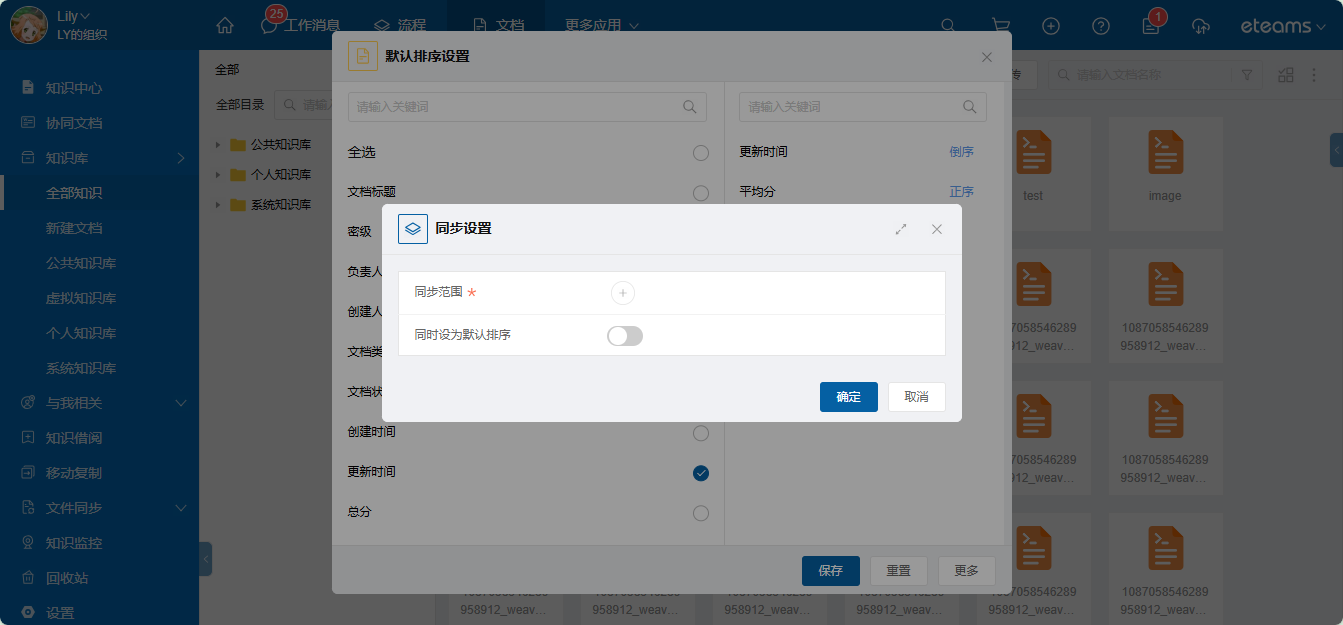The image size is (1343, 625).
Task: Collapse the left sidebar handle
Action: click(205, 558)
